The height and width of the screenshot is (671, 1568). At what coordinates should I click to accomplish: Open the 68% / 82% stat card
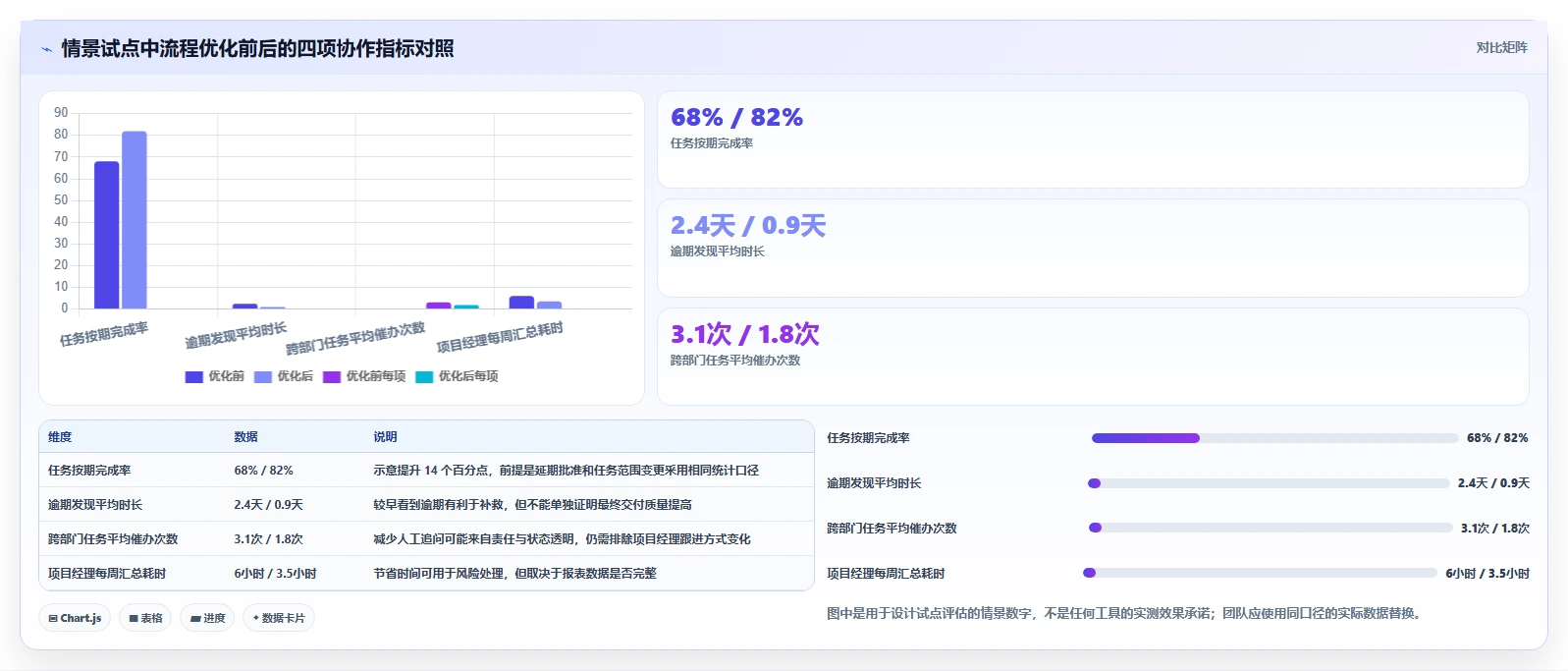(1093, 140)
